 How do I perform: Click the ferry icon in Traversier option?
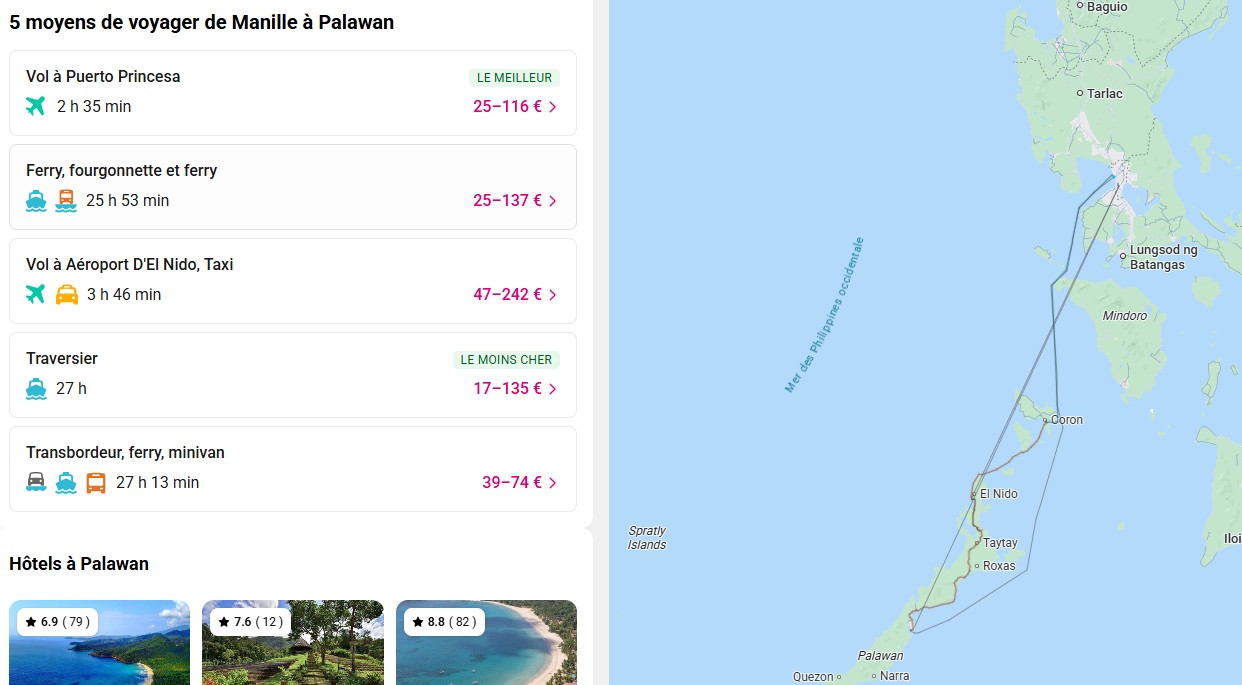coord(36,388)
